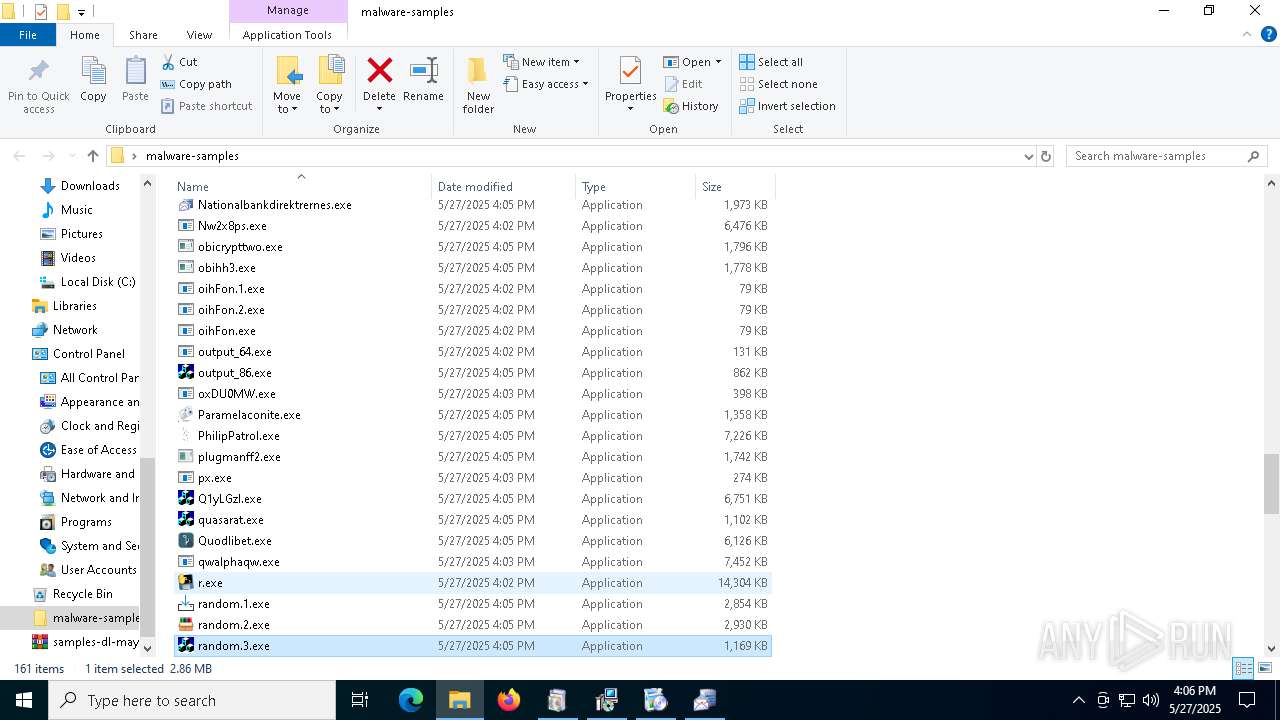Click the file list vertical scrollbar thumb
1280x720 pixels.
coord(1271,483)
